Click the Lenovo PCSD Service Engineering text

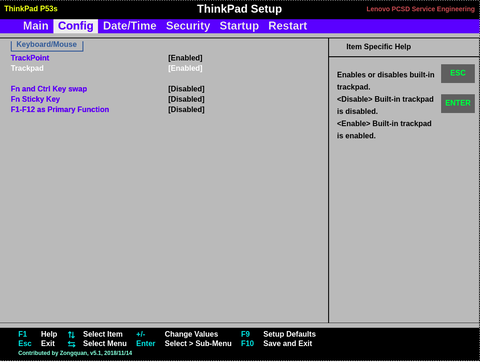(421, 9)
